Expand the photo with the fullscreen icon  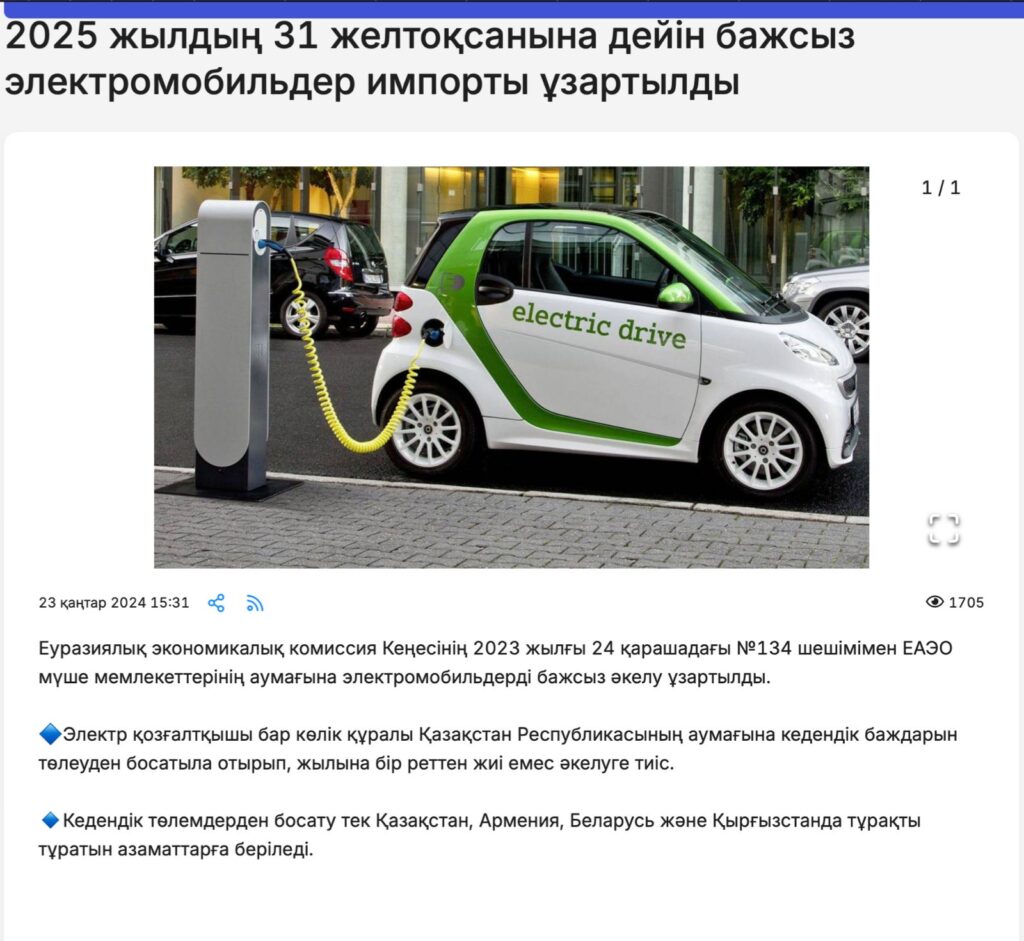942,529
